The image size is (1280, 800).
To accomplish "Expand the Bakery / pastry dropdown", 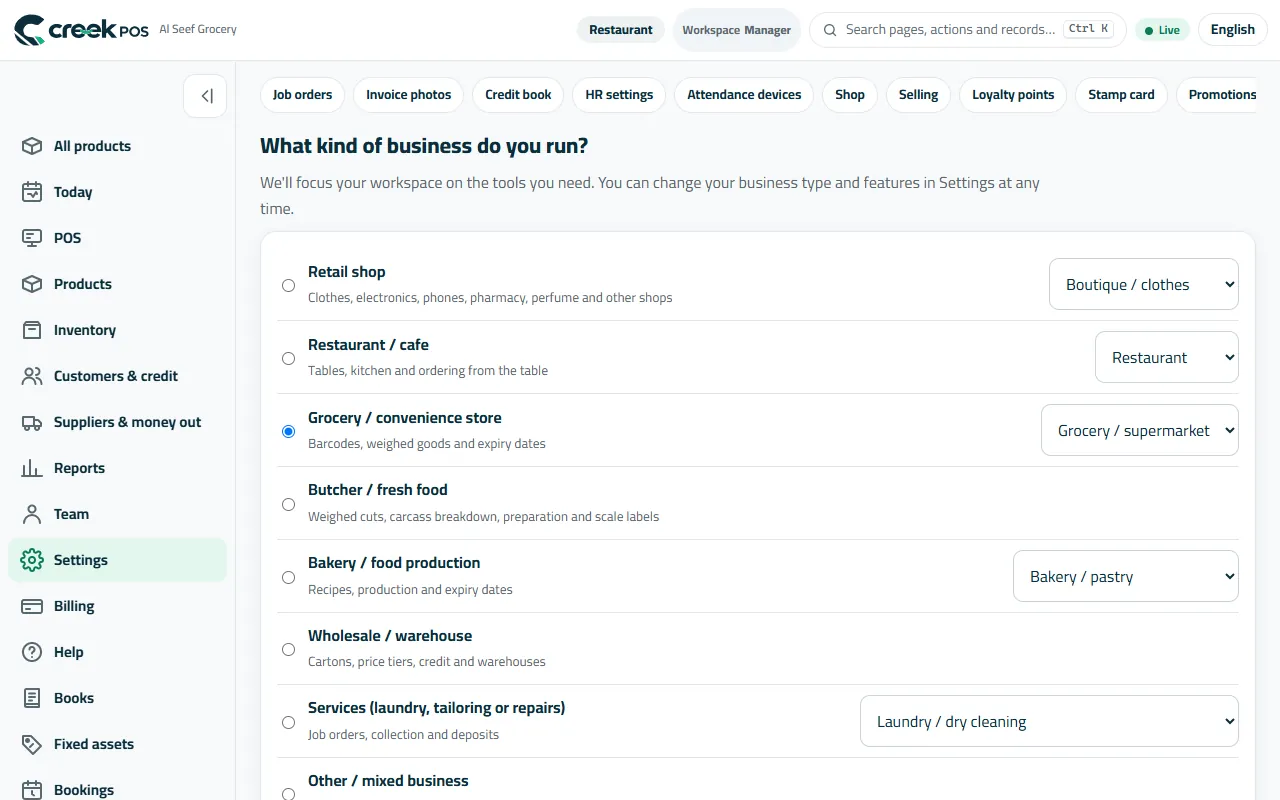I will point(1126,577).
